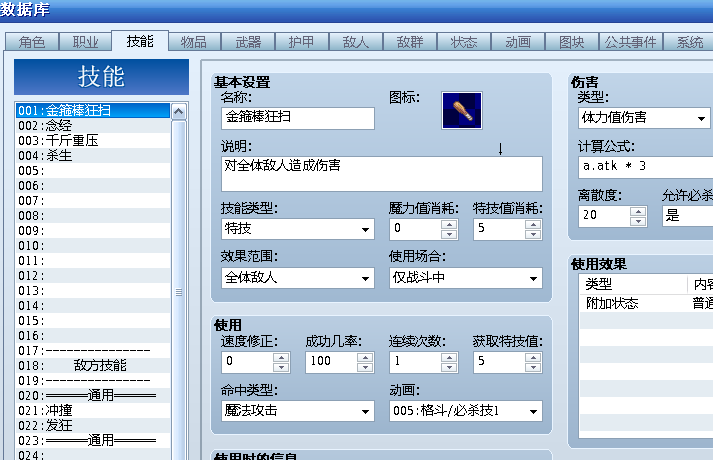Expand the 命中类型 dropdown showing 魔法攻击

pyautogui.click(x=298, y=411)
